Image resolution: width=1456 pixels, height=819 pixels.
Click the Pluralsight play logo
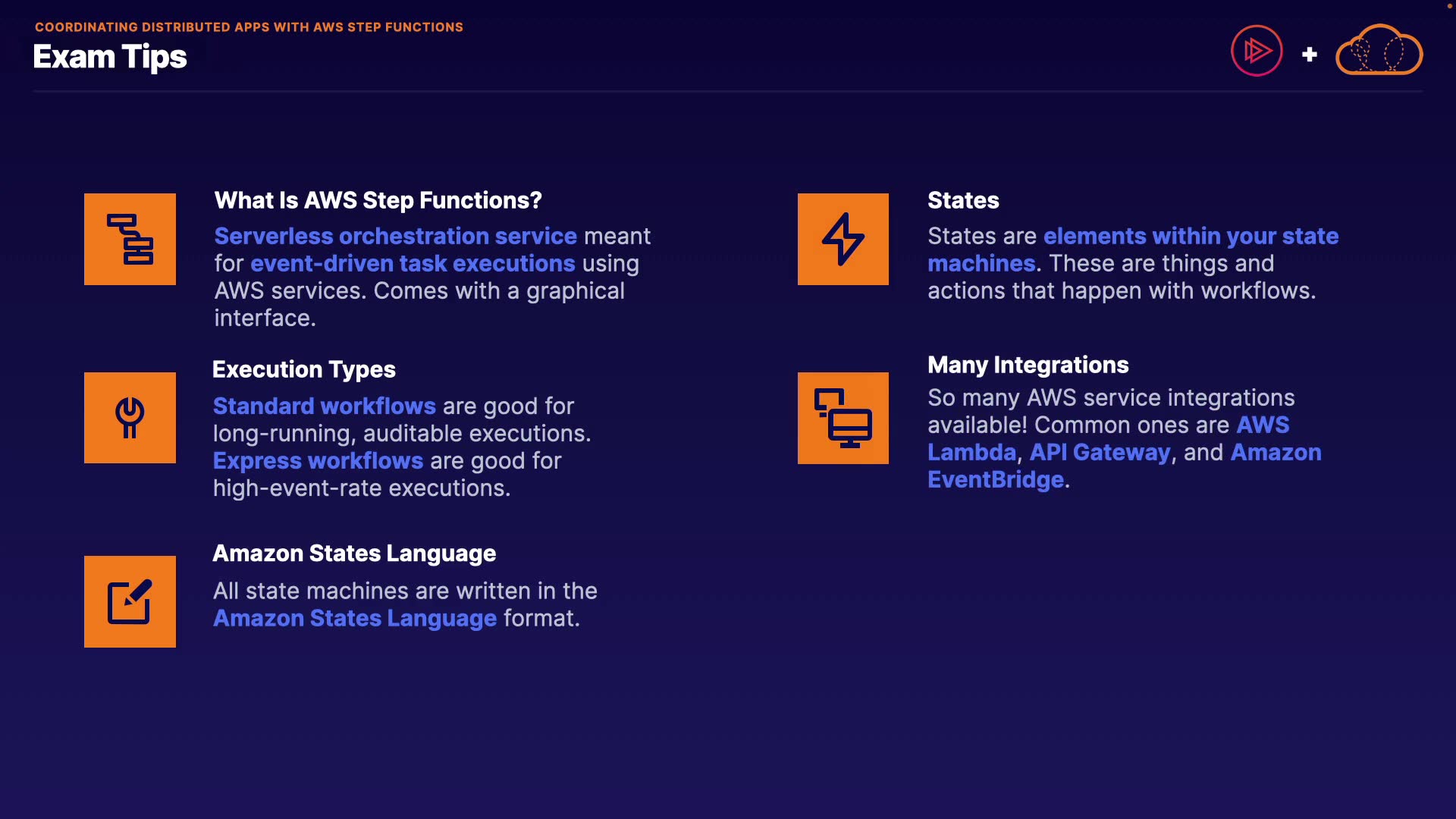[1257, 52]
